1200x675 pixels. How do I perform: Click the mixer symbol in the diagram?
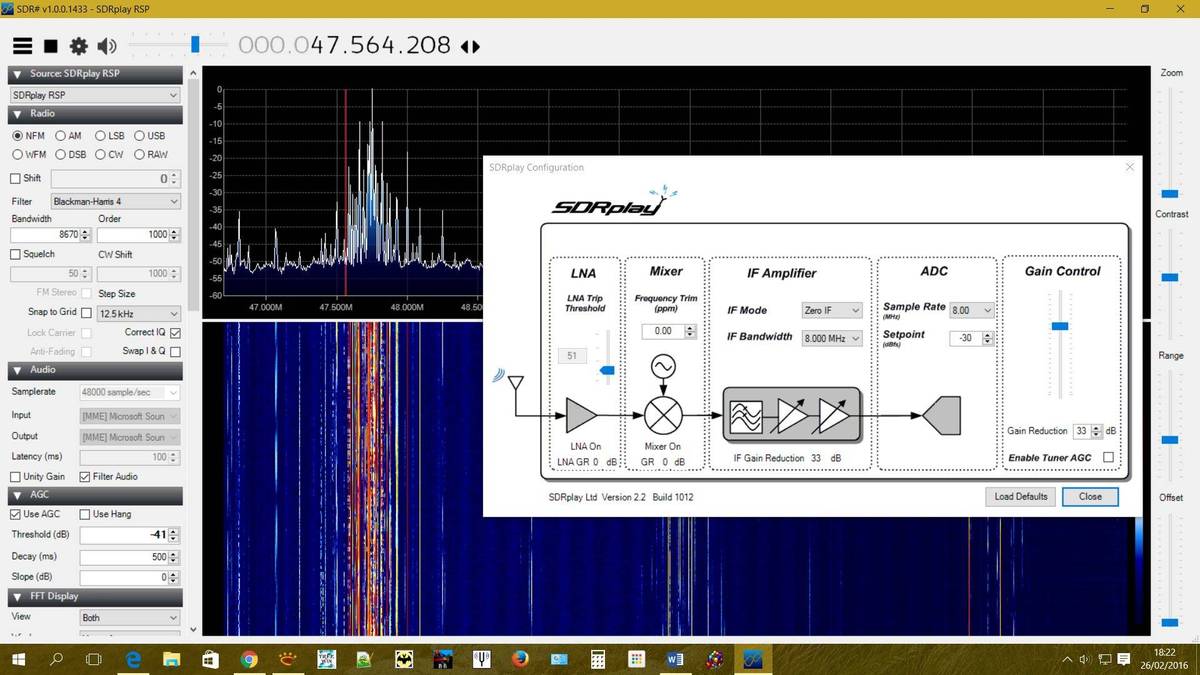[x=662, y=414]
